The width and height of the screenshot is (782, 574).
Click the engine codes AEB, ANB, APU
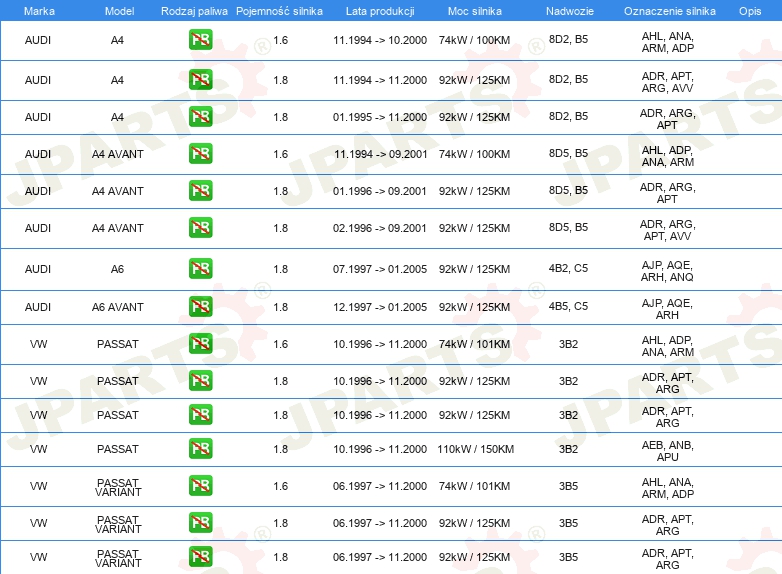coord(667,451)
